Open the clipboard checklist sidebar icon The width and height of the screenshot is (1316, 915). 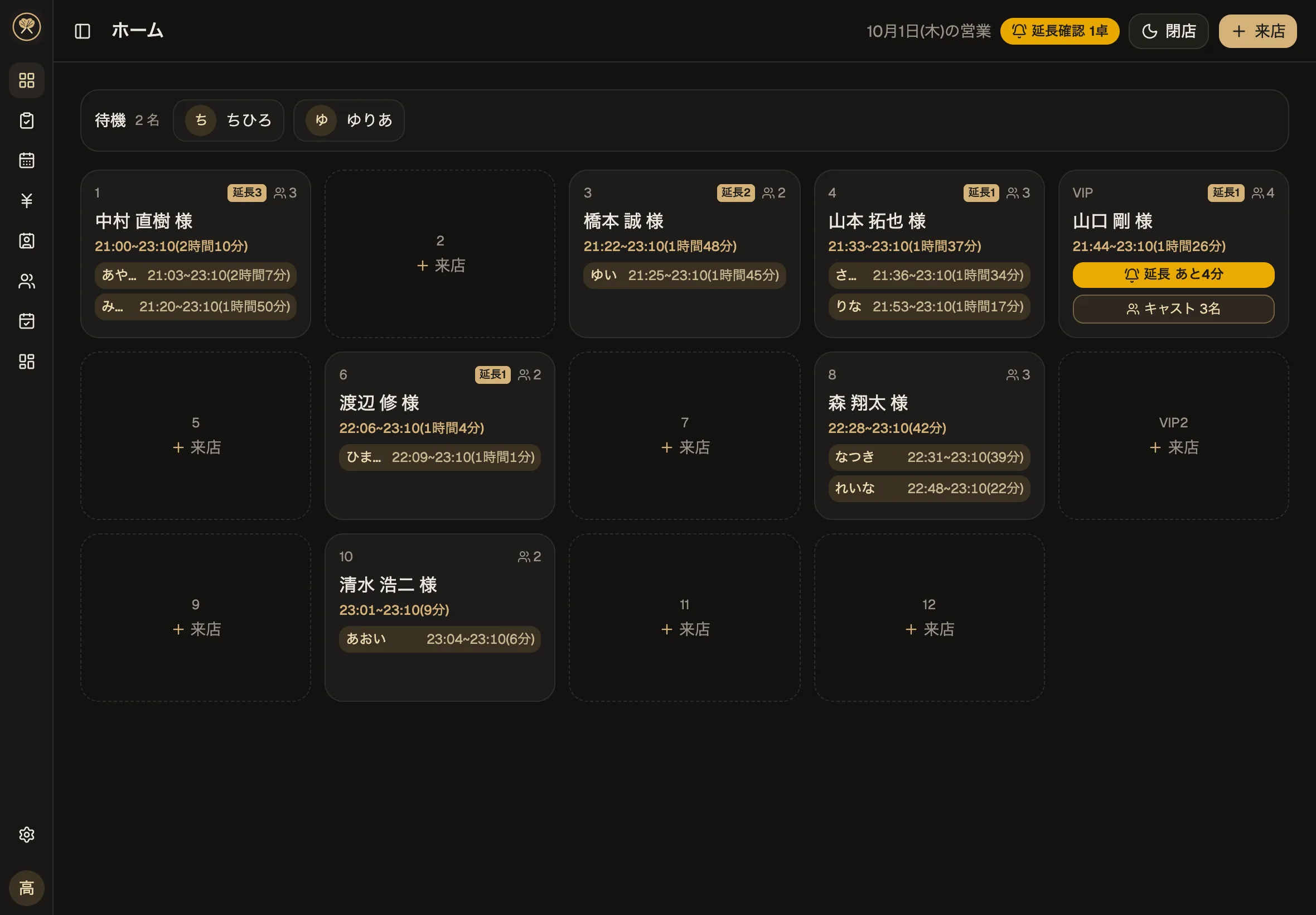tap(26, 120)
